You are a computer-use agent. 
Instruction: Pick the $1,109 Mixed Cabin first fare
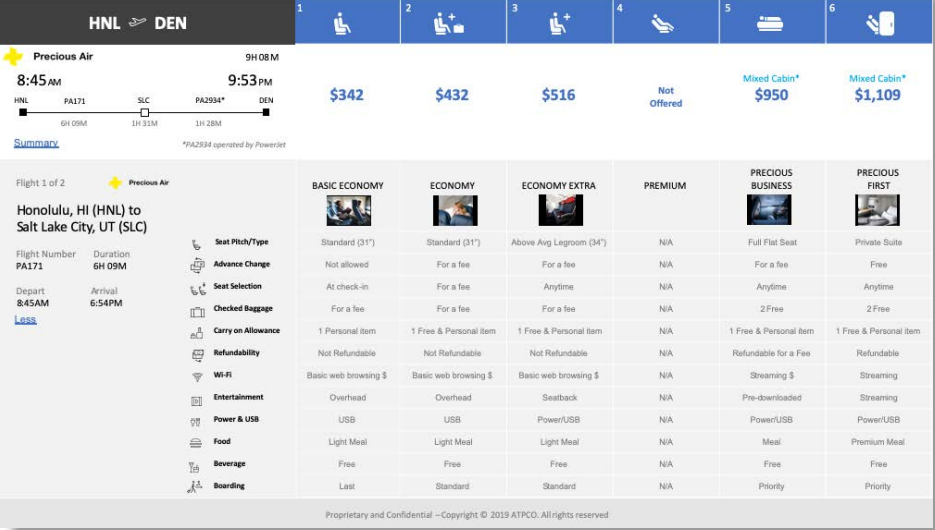tap(877, 95)
